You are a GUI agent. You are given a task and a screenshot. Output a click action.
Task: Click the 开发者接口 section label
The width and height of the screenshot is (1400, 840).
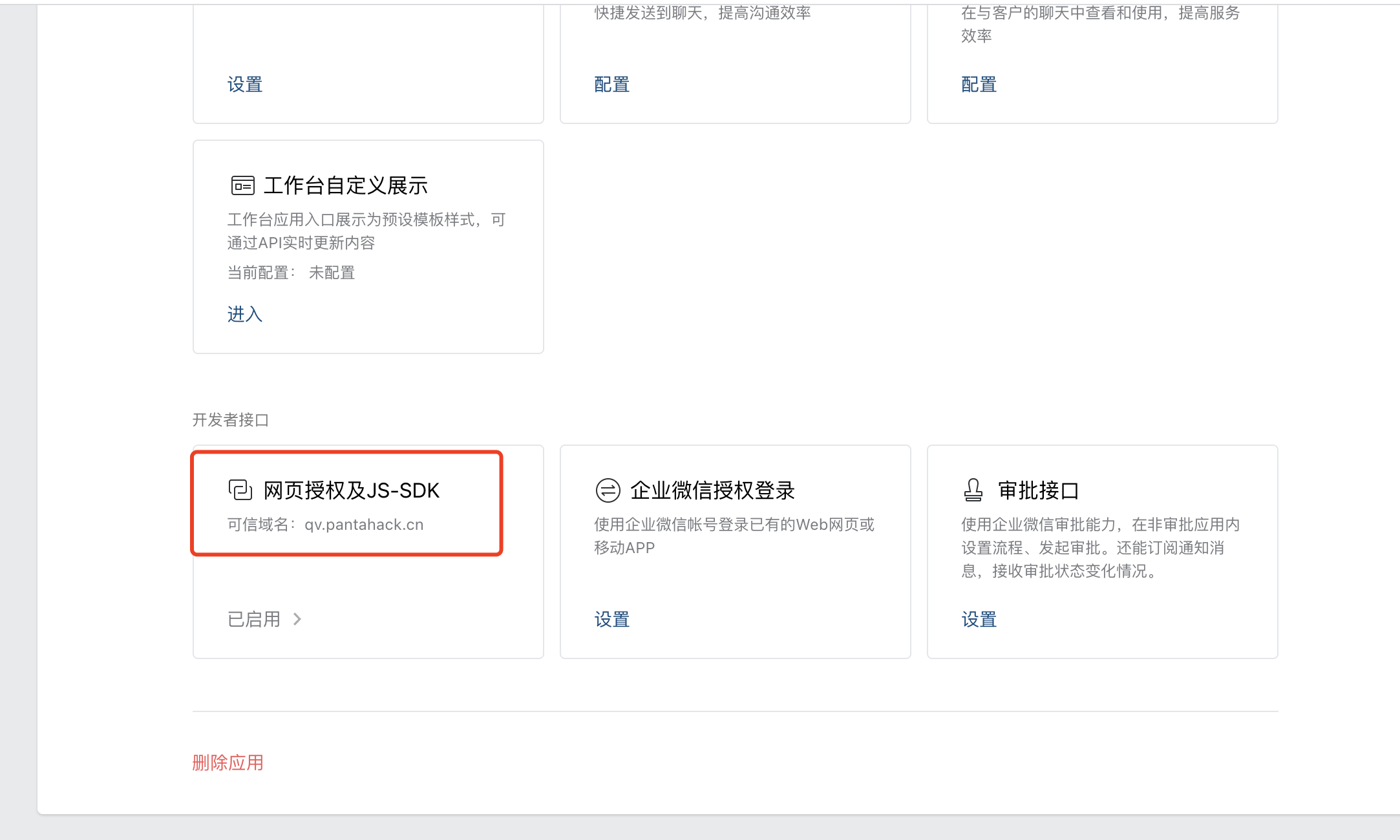point(231,420)
